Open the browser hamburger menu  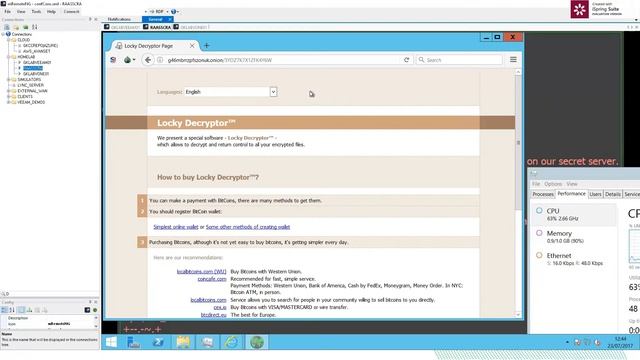(x=513, y=60)
